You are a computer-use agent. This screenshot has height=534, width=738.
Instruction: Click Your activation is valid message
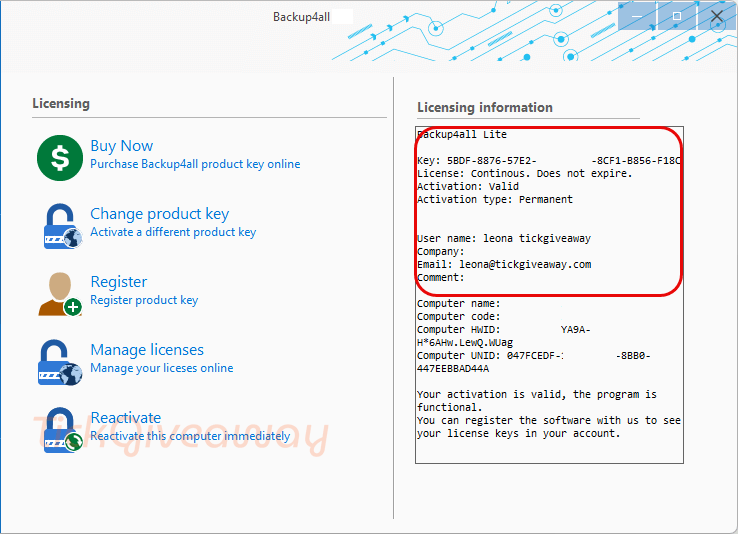[x=537, y=400]
